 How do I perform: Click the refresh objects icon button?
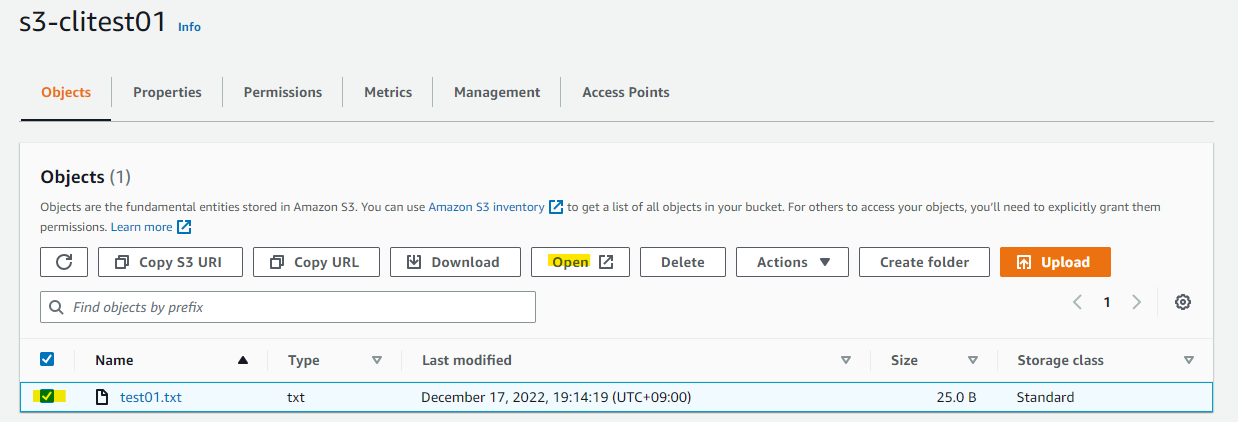click(x=64, y=262)
